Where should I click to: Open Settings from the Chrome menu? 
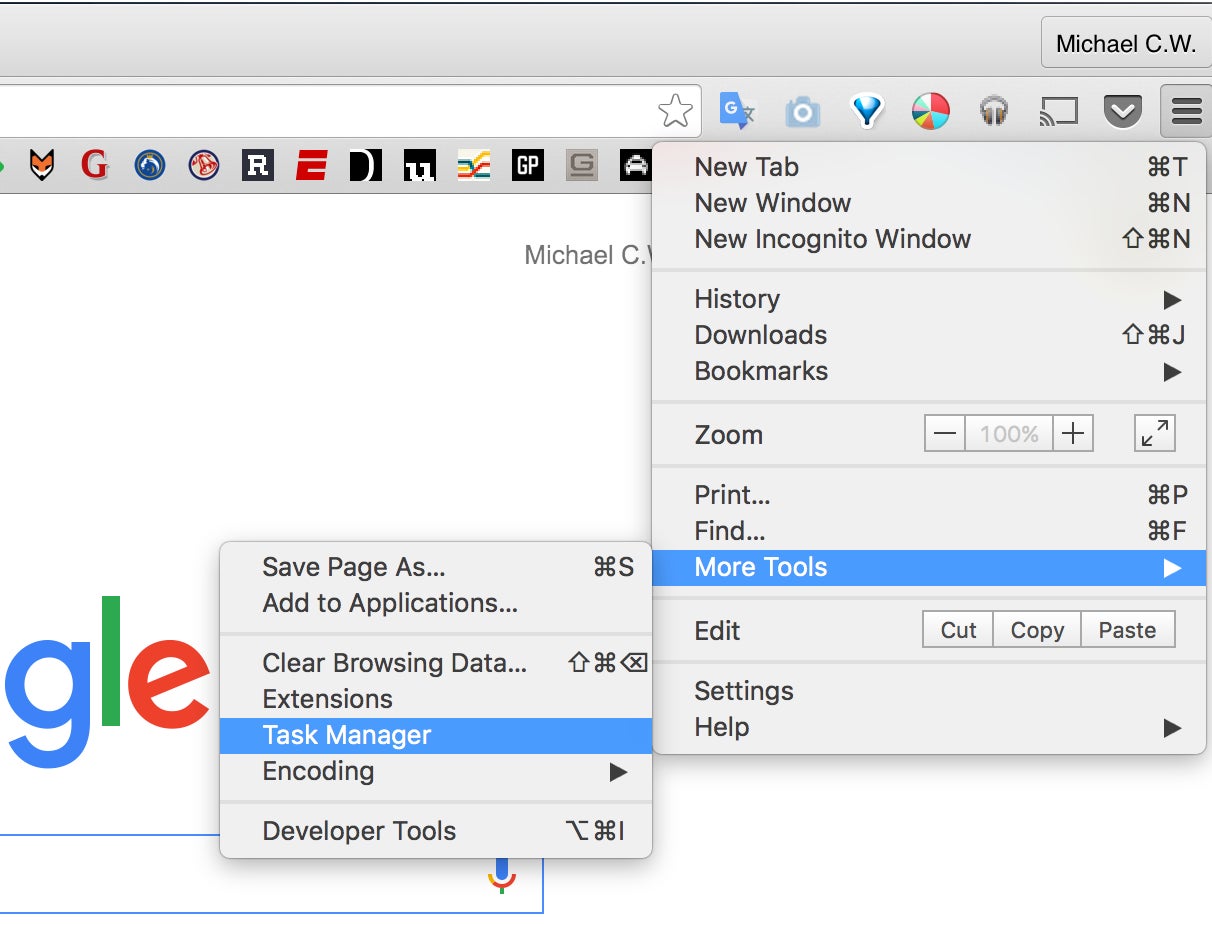tap(929, 691)
